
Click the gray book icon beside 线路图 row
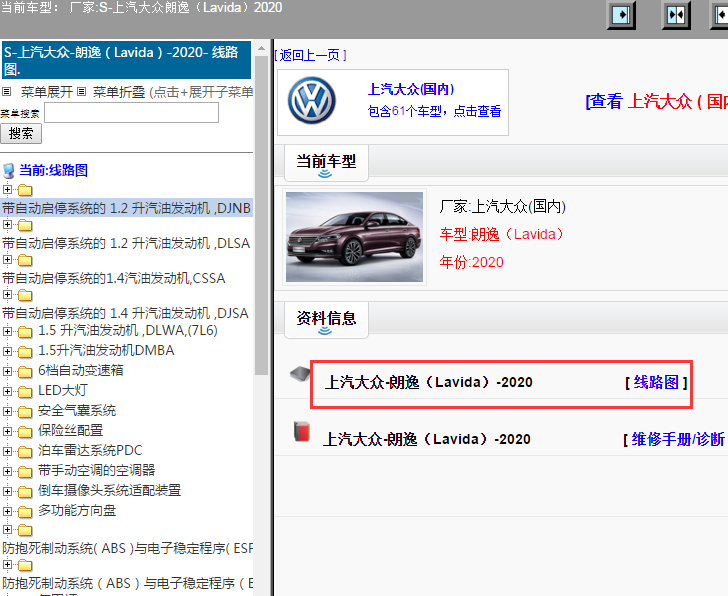click(300, 374)
